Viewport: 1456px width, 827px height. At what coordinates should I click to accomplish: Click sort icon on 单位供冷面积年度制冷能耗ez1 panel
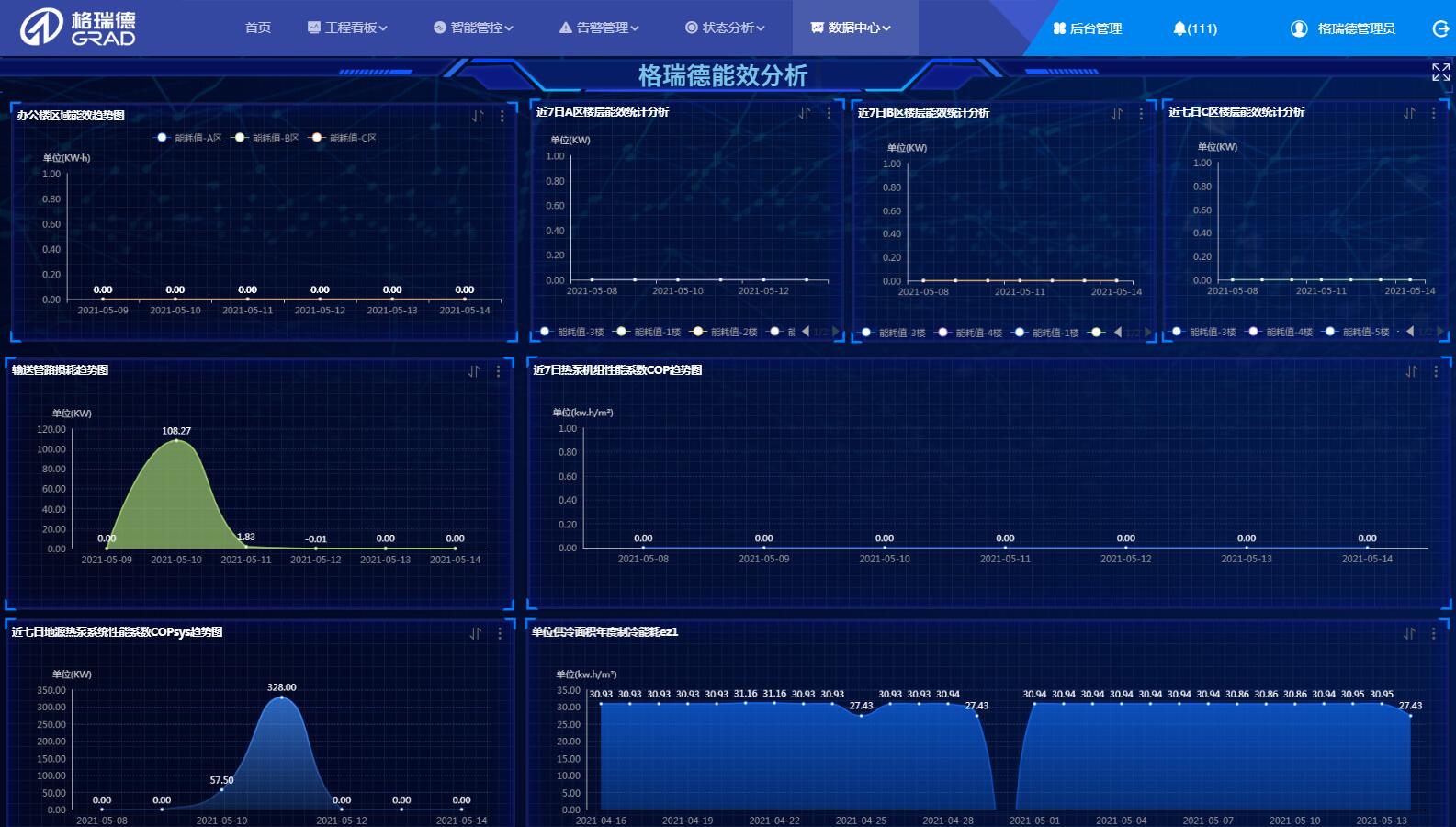[x=1409, y=633]
